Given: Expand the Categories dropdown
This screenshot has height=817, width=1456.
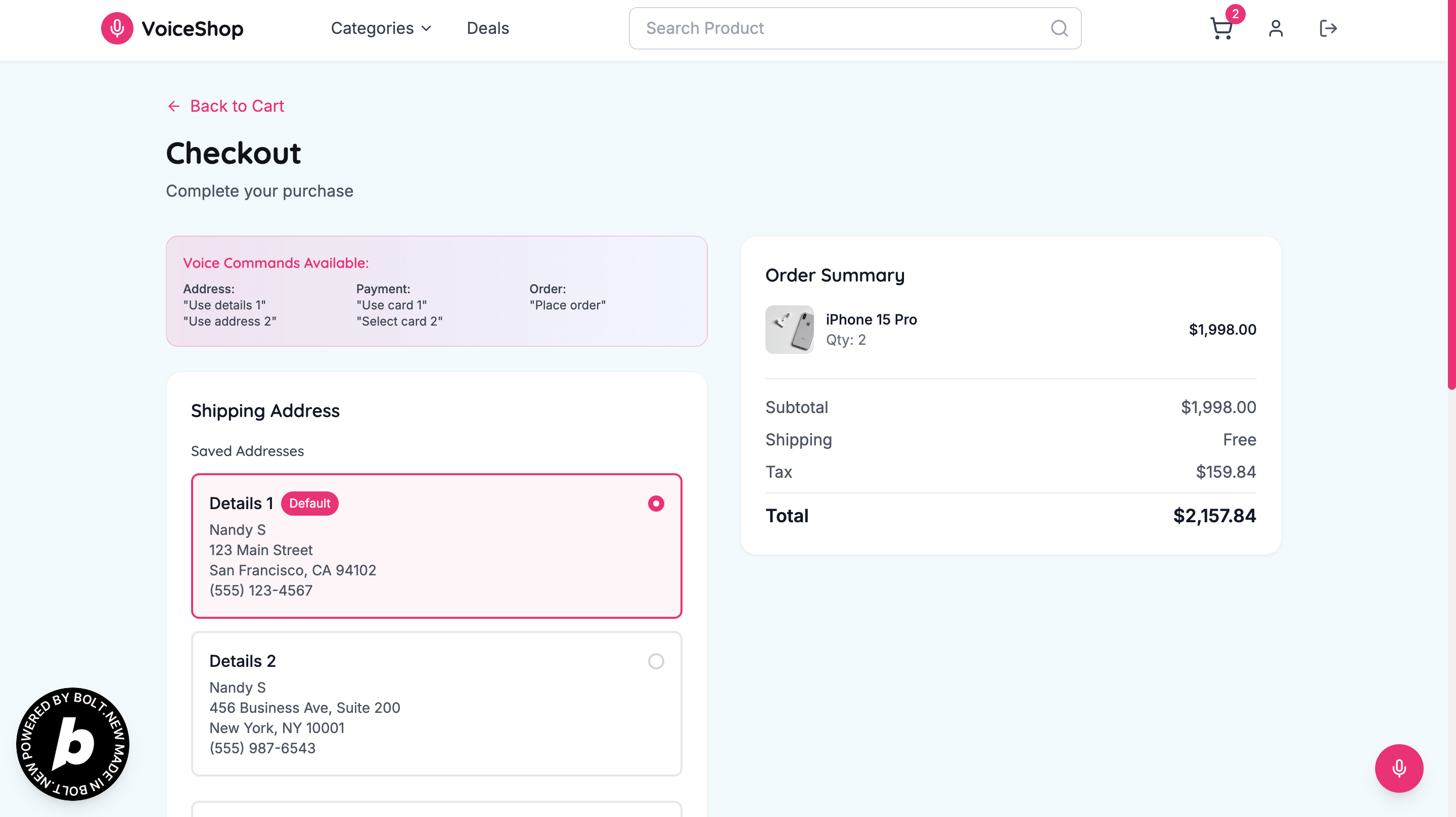Looking at the screenshot, I should [373, 28].
